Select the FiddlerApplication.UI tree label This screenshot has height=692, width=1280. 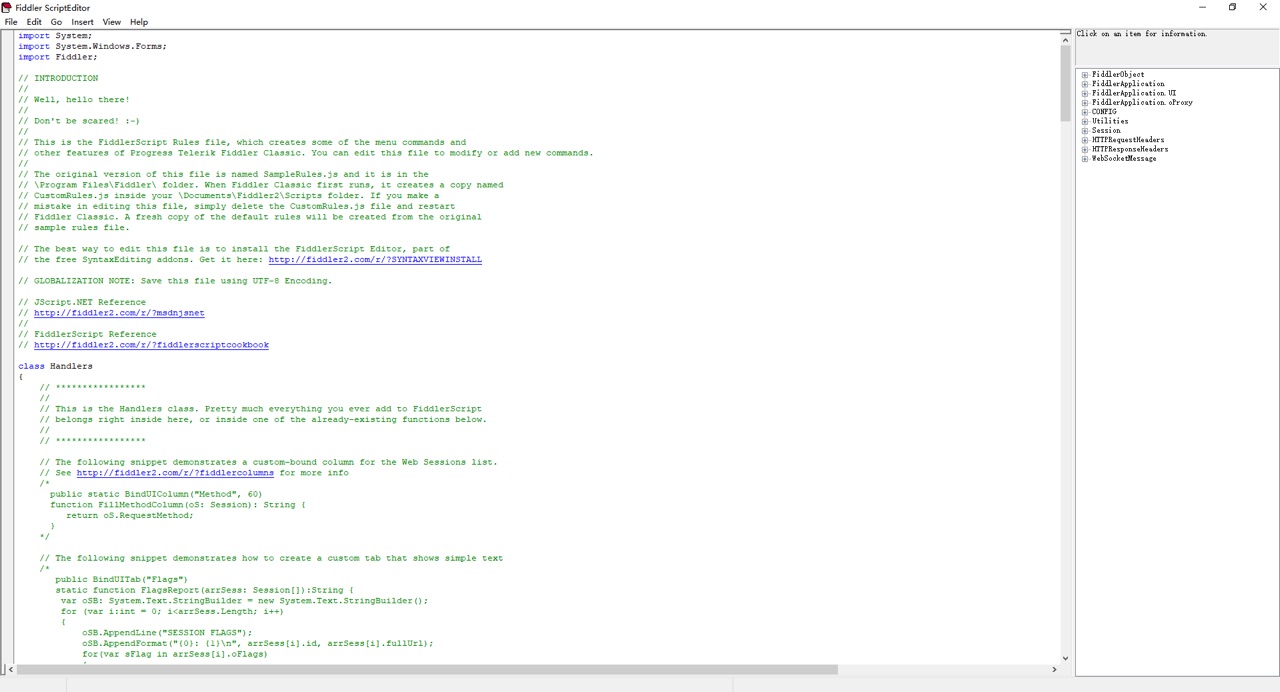(1134, 93)
